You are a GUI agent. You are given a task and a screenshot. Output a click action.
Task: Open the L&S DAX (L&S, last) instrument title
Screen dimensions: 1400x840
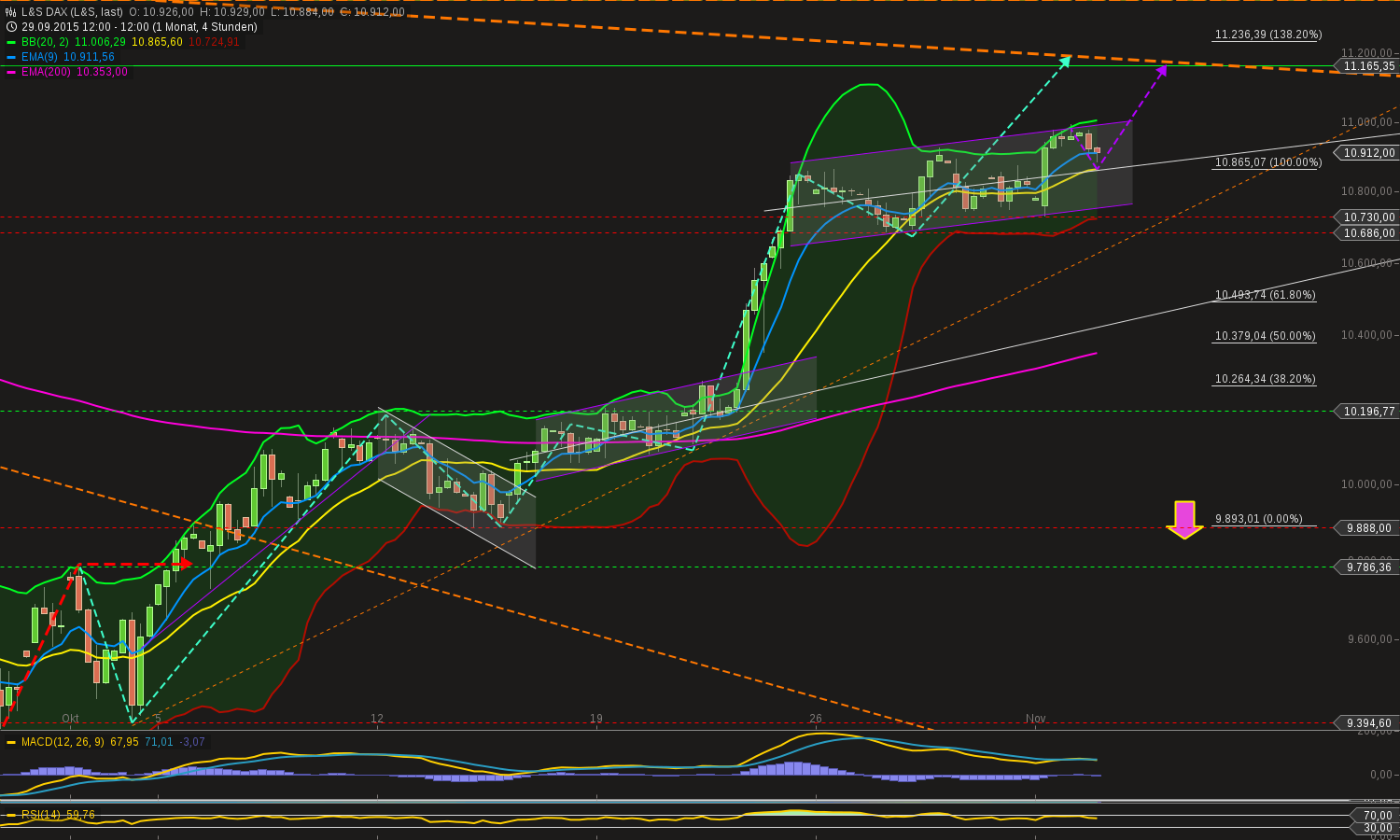[x=73, y=12]
